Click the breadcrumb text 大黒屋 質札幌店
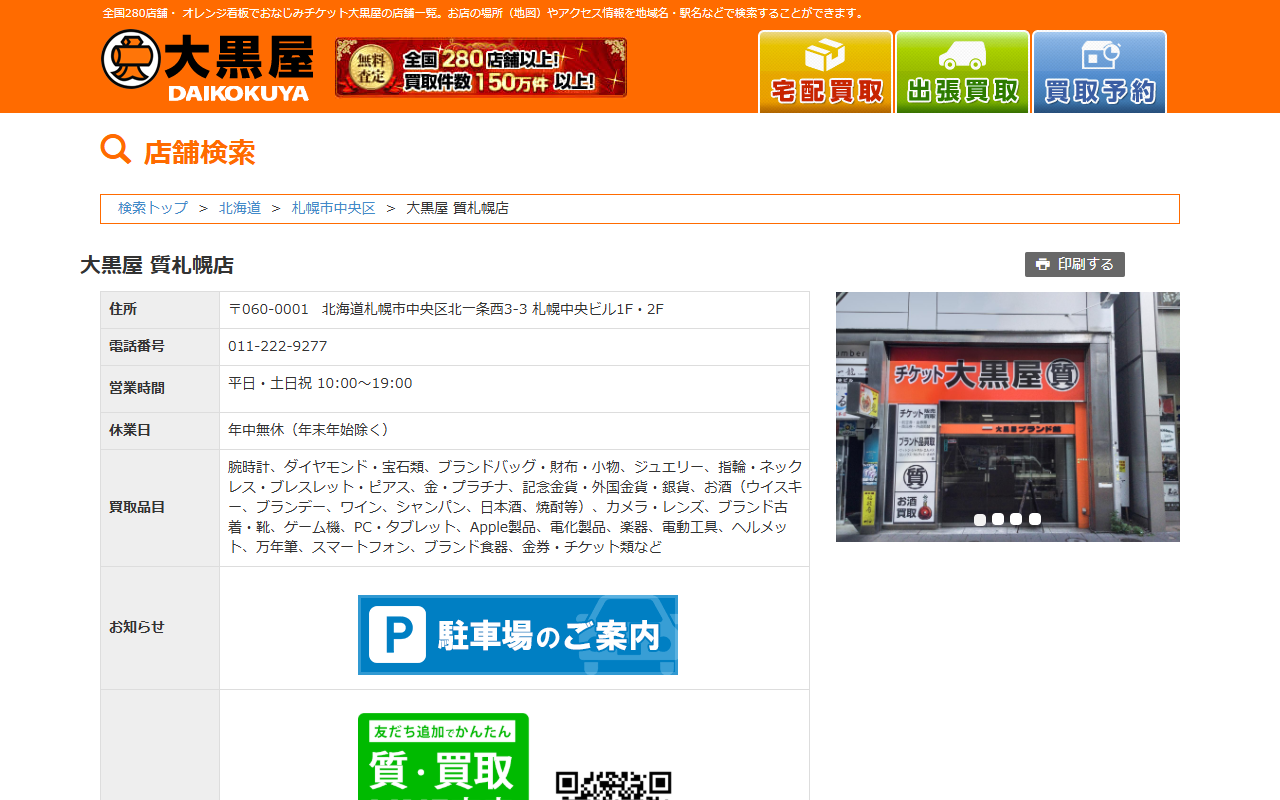The width and height of the screenshot is (1280, 800). [457, 208]
